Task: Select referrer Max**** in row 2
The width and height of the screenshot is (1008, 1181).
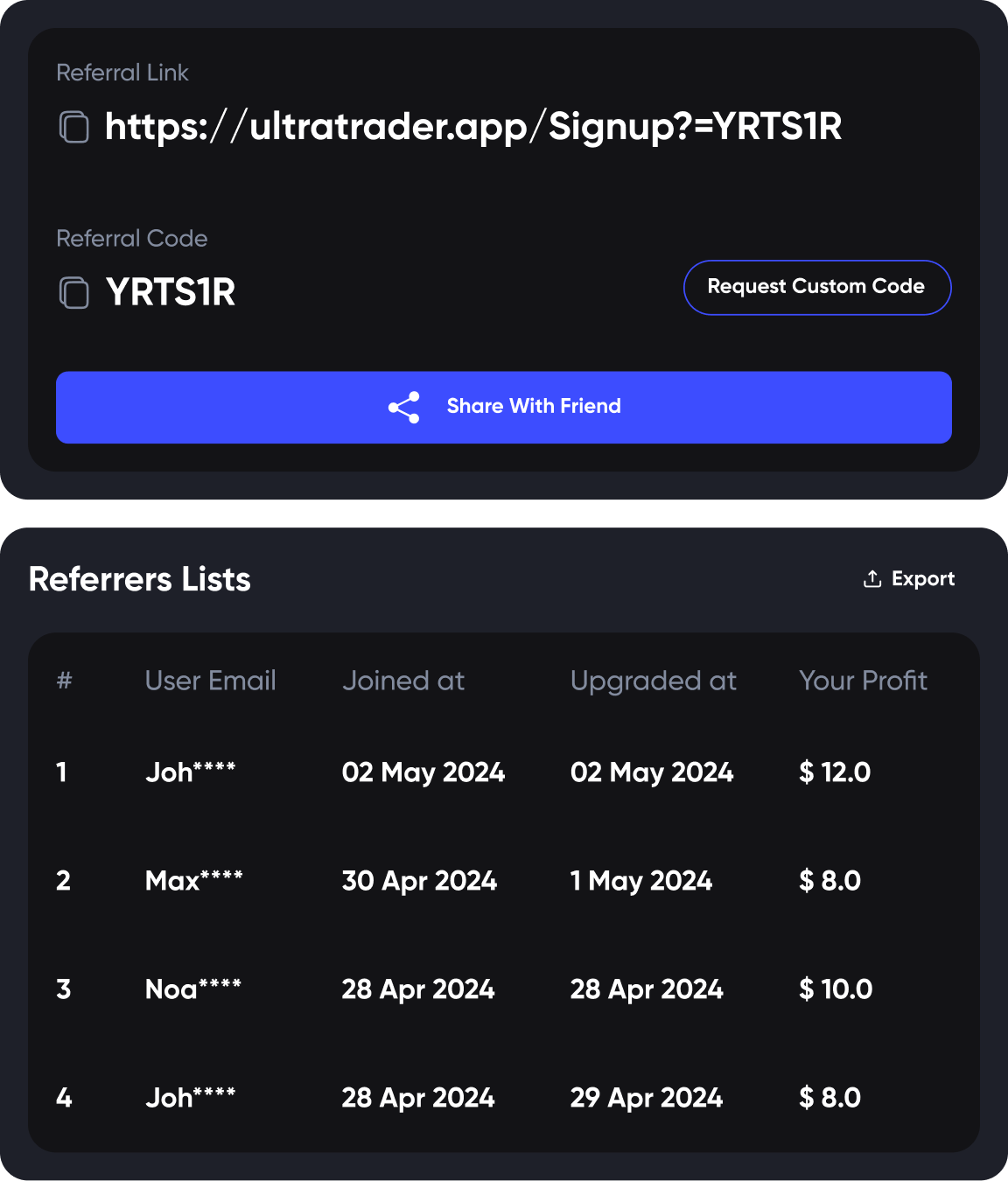Action: pyautogui.click(x=194, y=881)
